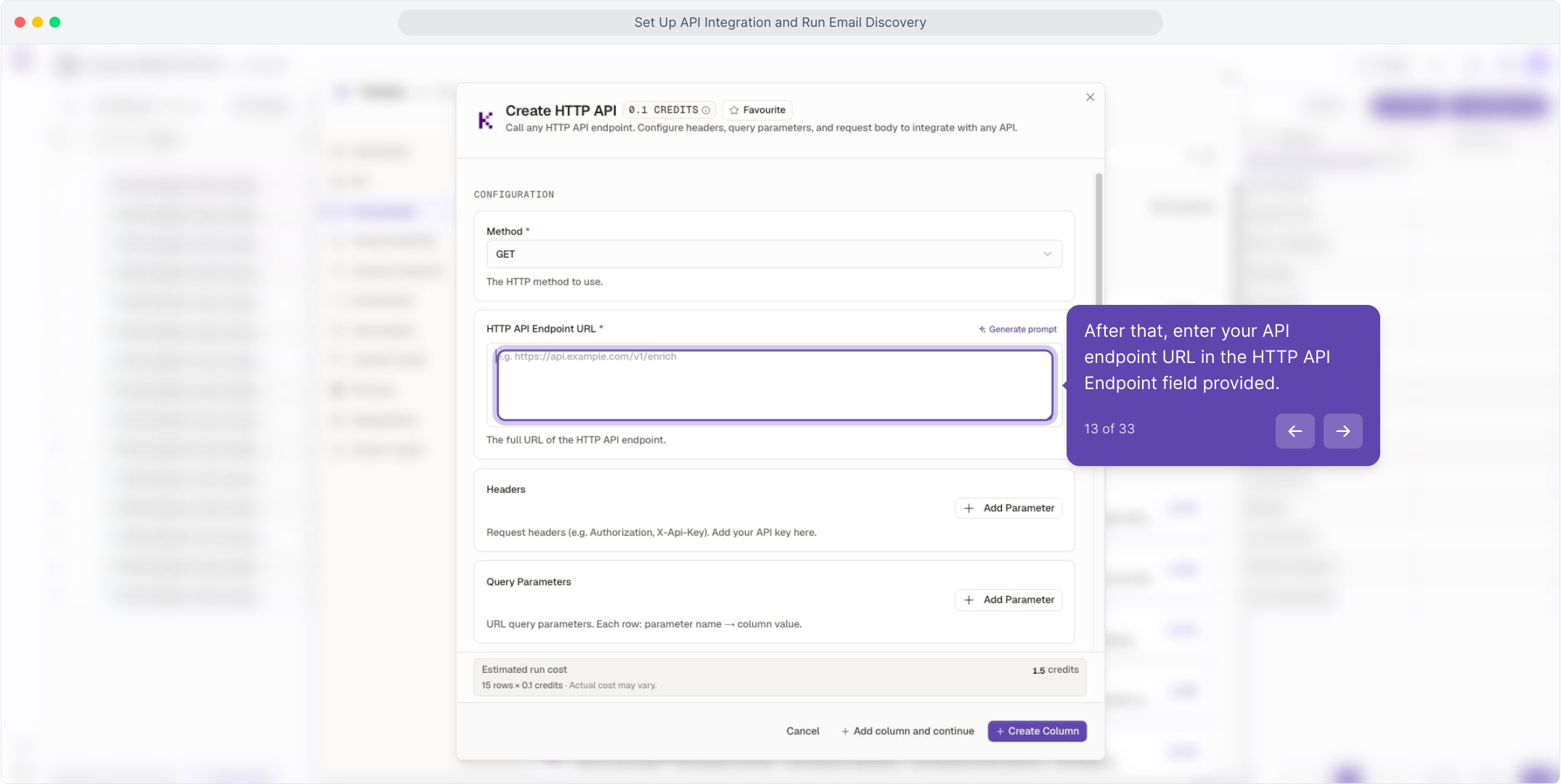
Task: Click the CONFIGURATION section heading
Action: (514, 195)
